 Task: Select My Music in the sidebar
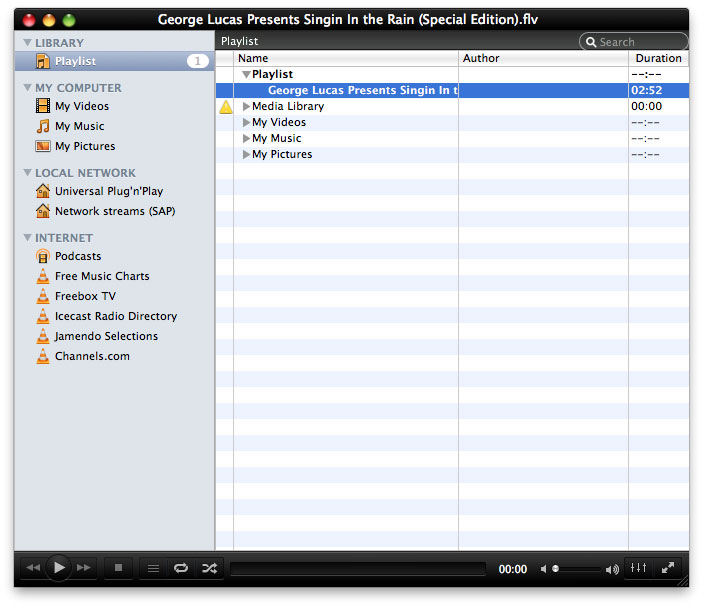[79, 126]
